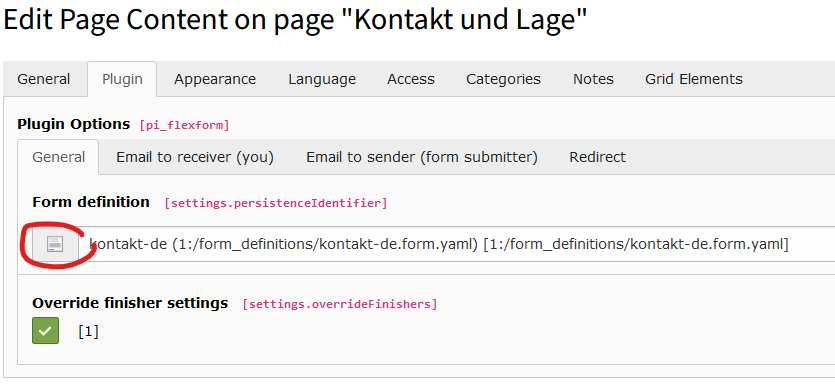Select the Plugin tab

(x=122, y=79)
